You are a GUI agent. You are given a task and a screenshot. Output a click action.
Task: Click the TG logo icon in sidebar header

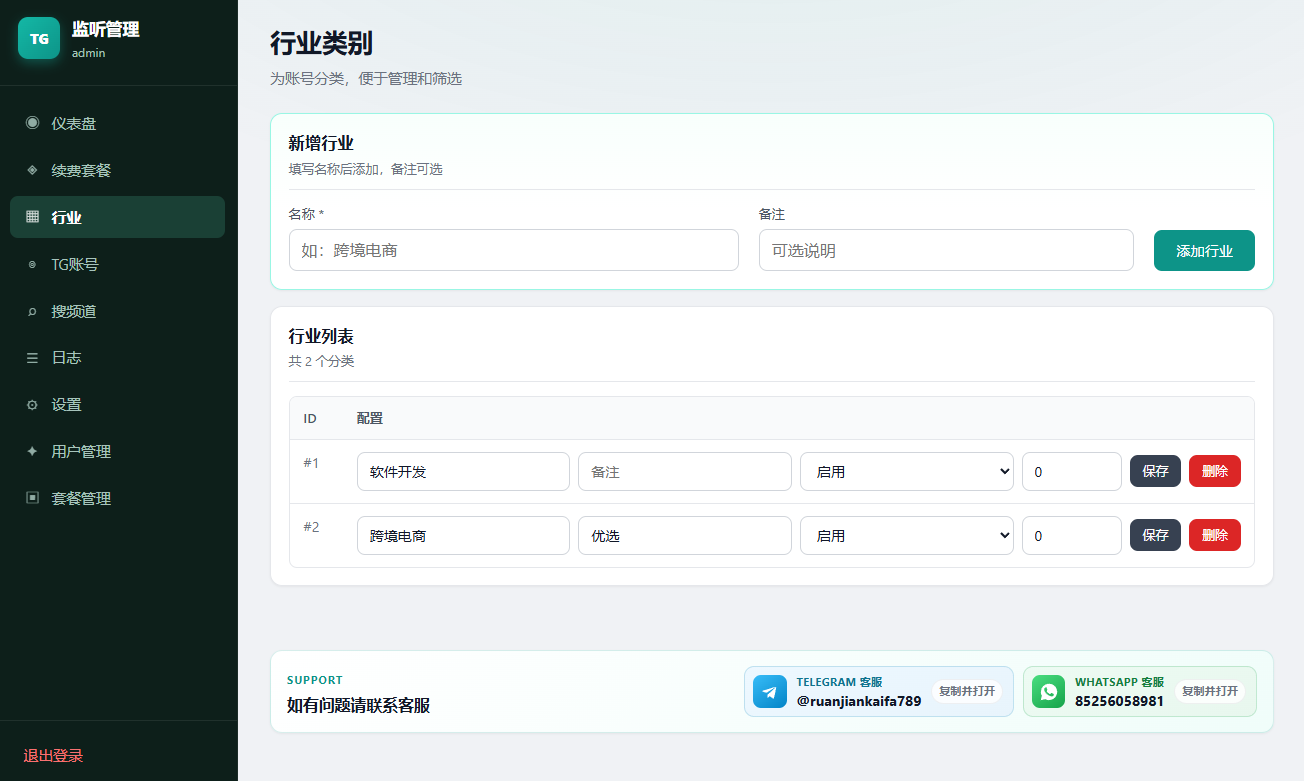39,38
